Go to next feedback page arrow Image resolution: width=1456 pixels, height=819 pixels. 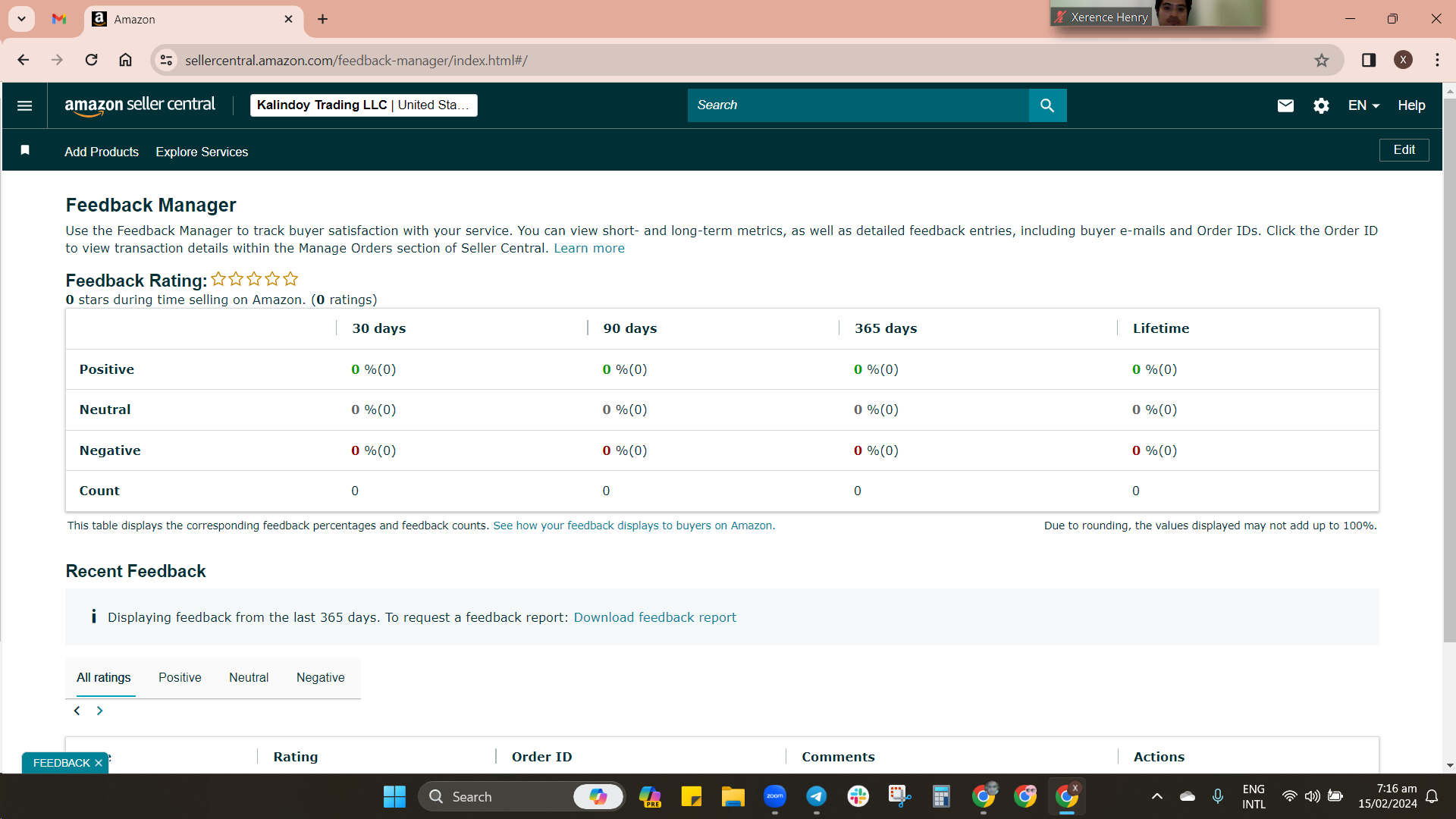point(99,711)
